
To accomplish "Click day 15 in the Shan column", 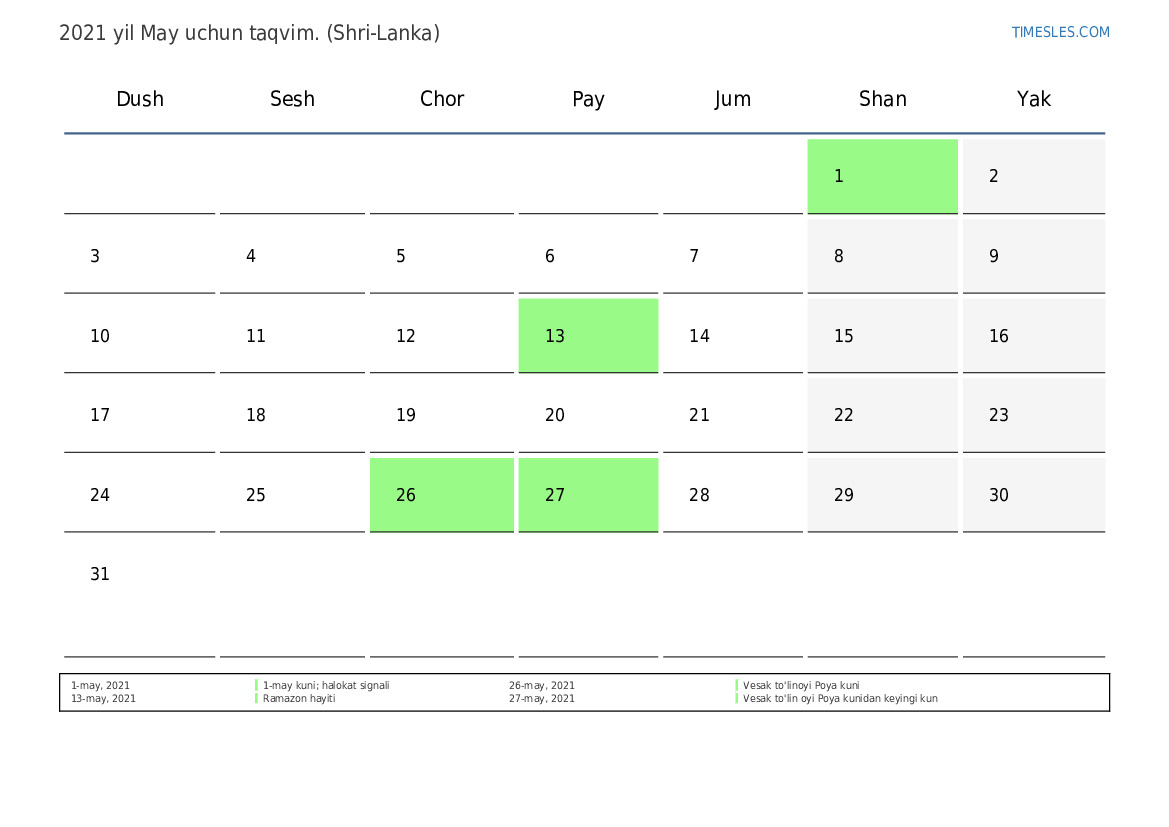I will coord(883,336).
